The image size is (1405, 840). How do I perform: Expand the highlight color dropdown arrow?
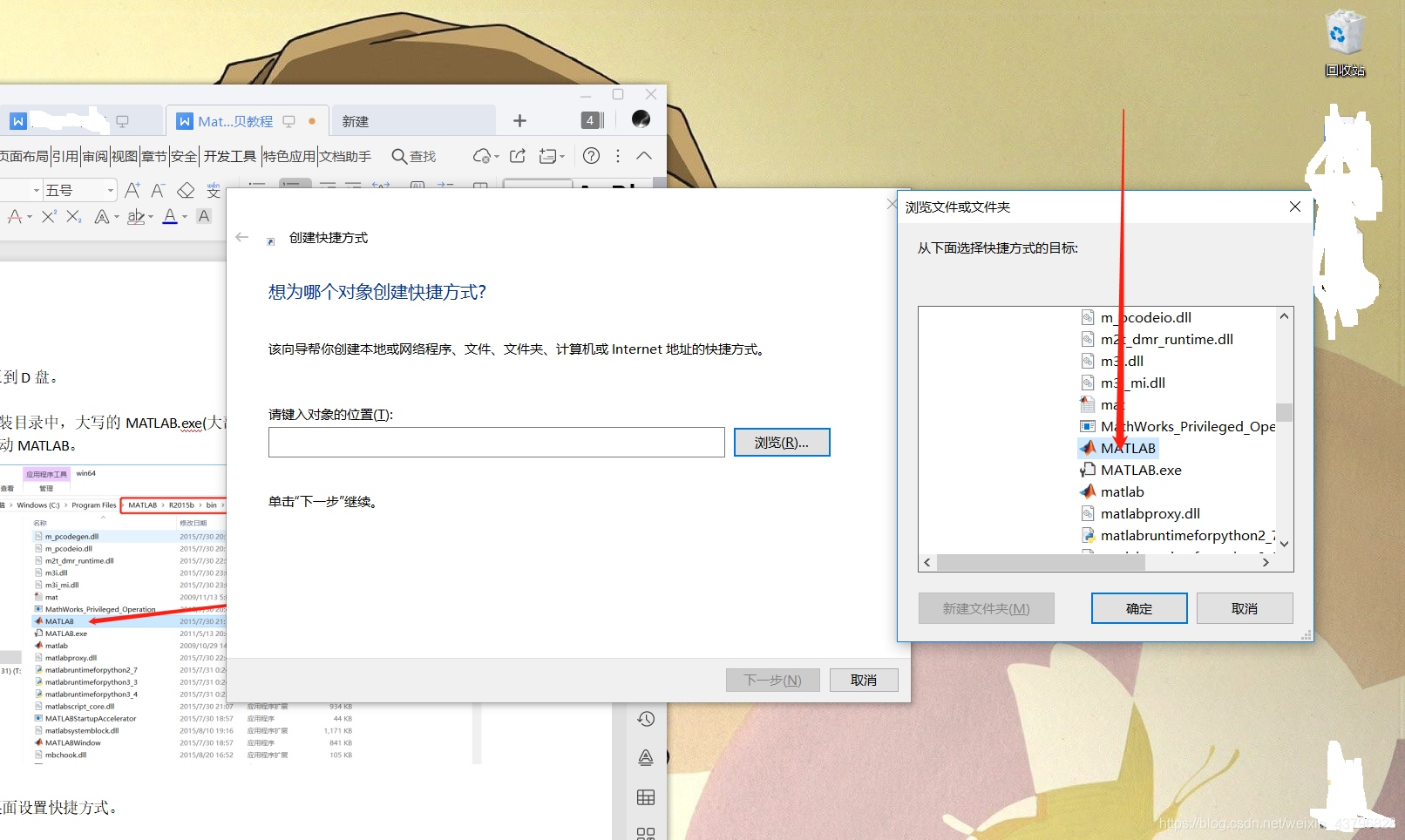click(151, 217)
